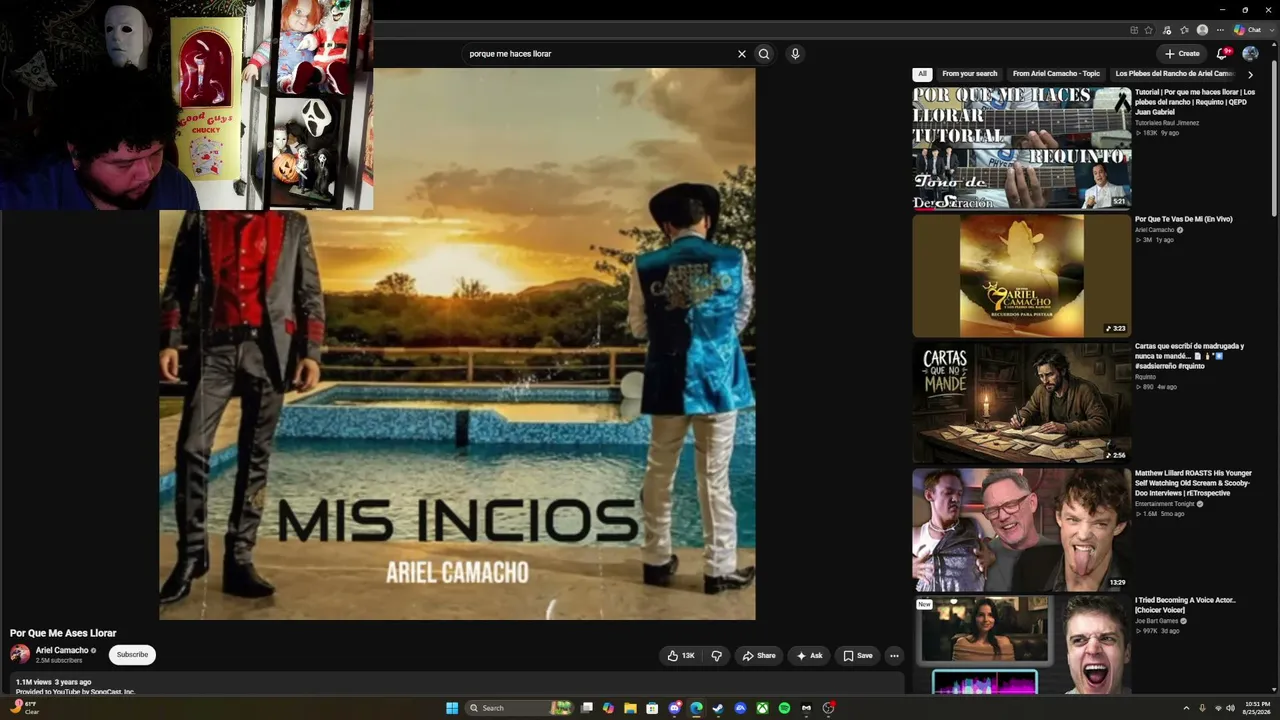The image size is (1280, 720).
Task: Click the Create button
Action: [1182, 54]
